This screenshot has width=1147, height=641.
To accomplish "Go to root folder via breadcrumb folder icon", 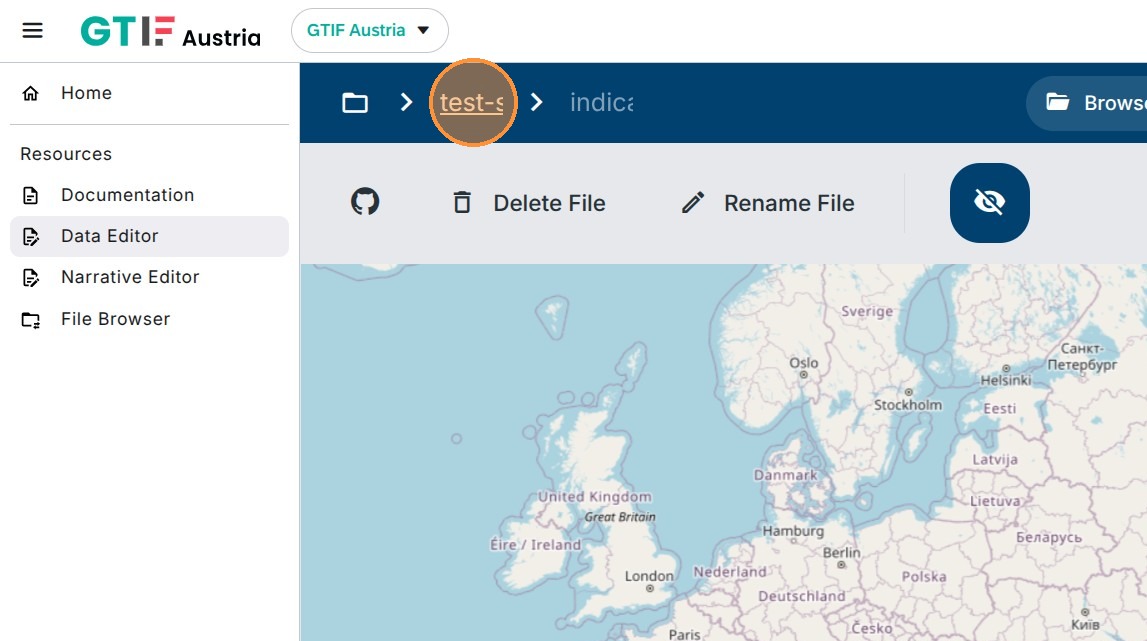I will (x=355, y=102).
